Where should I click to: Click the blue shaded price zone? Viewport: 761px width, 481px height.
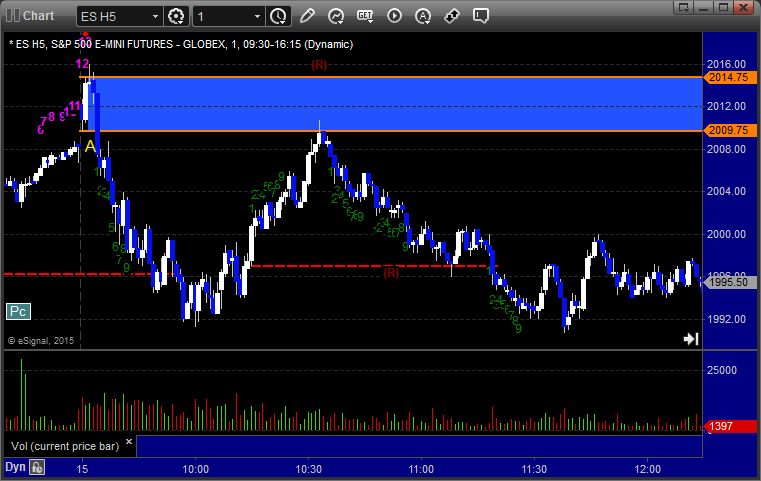(391, 104)
